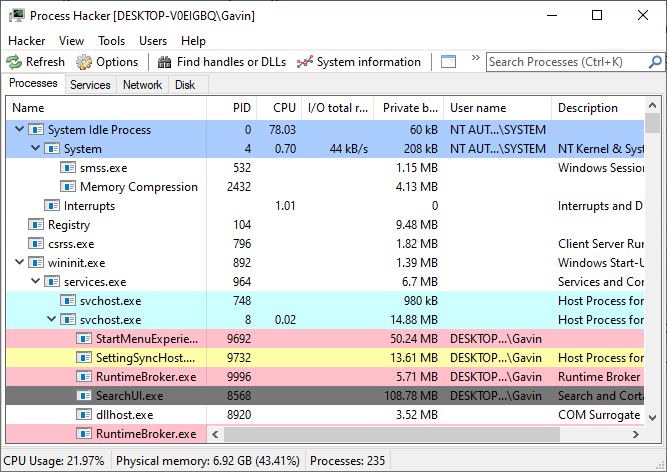667x472 pixels.
Task: Open the Users menu
Action: (153, 41)
